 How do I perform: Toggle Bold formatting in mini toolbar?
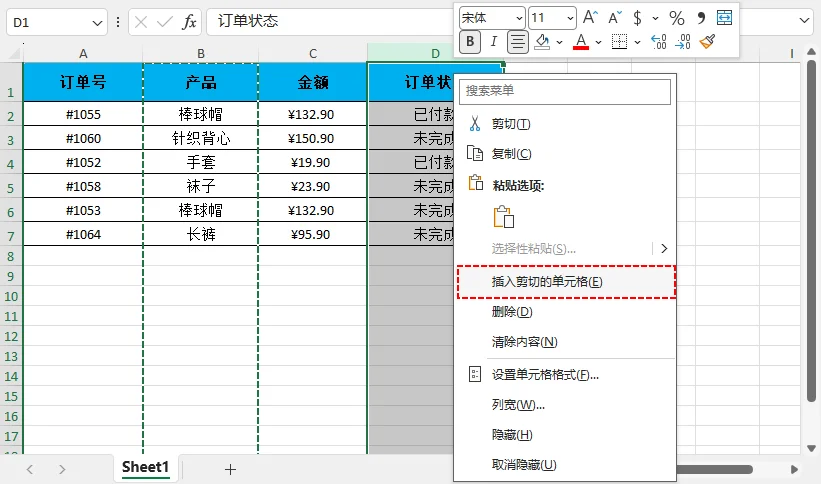470,41
